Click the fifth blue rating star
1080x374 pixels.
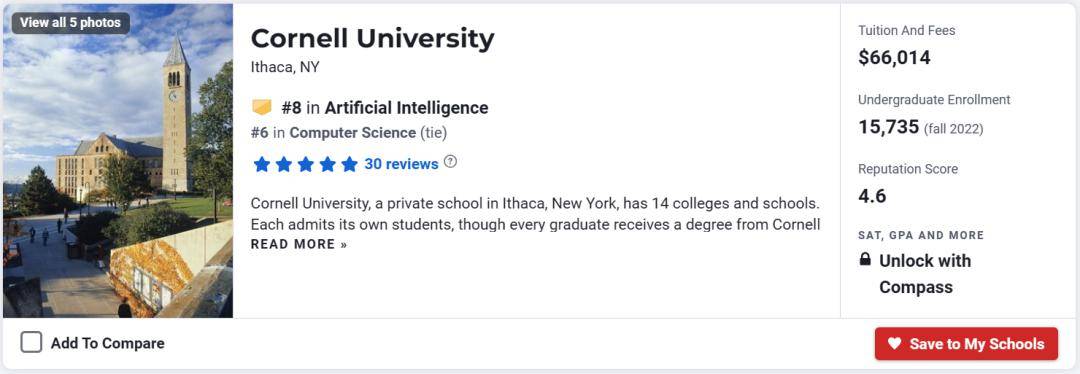pyautogui.click(x=349, y=164)
